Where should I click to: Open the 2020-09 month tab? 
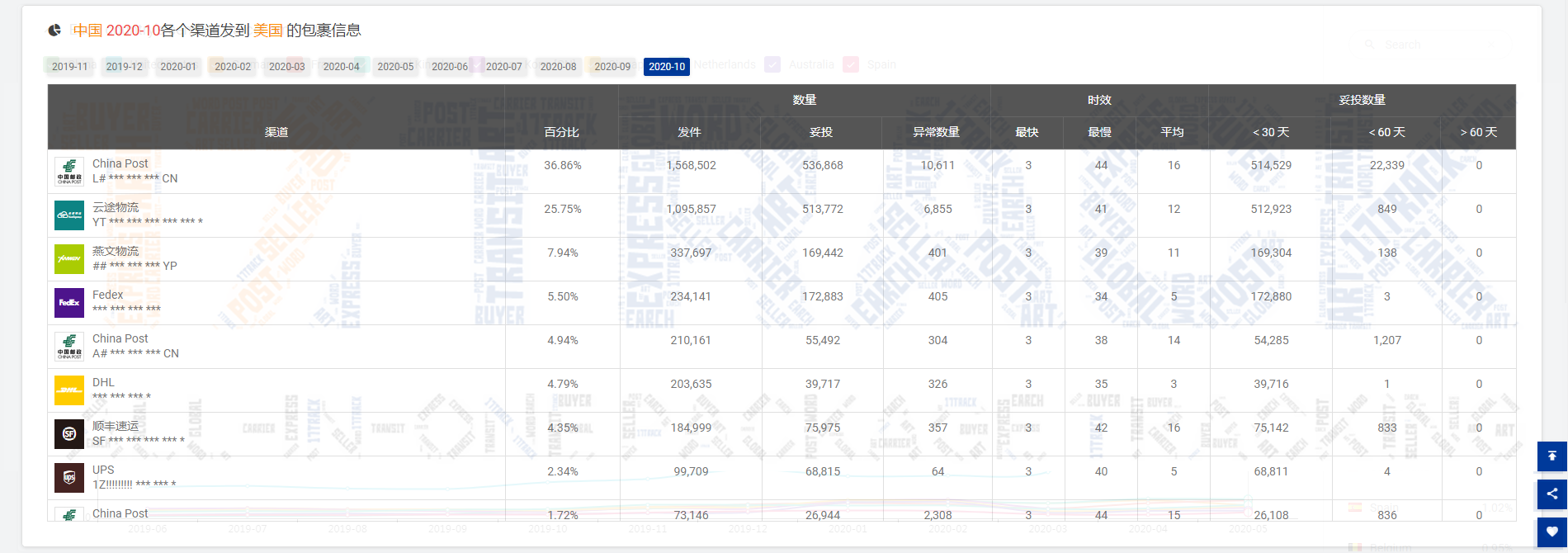point(612,67)
